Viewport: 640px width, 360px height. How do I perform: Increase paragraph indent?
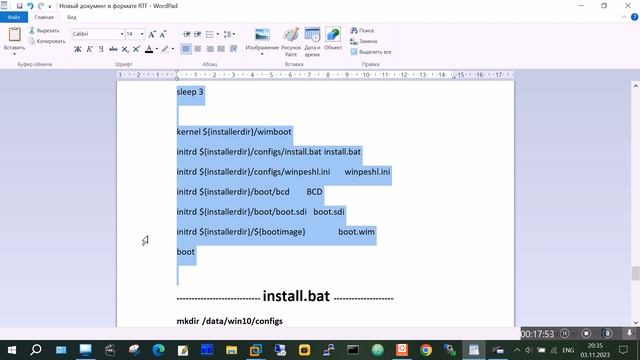point(198,34)
